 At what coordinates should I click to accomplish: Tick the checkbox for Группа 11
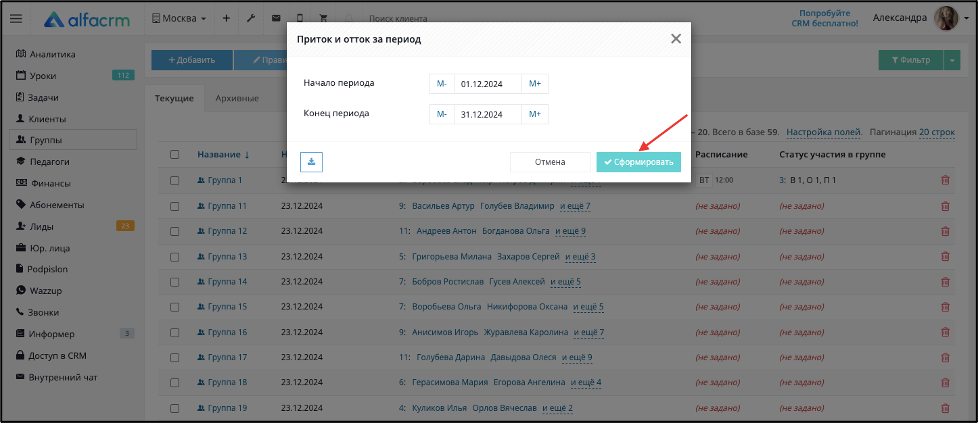tap(175, 206)
